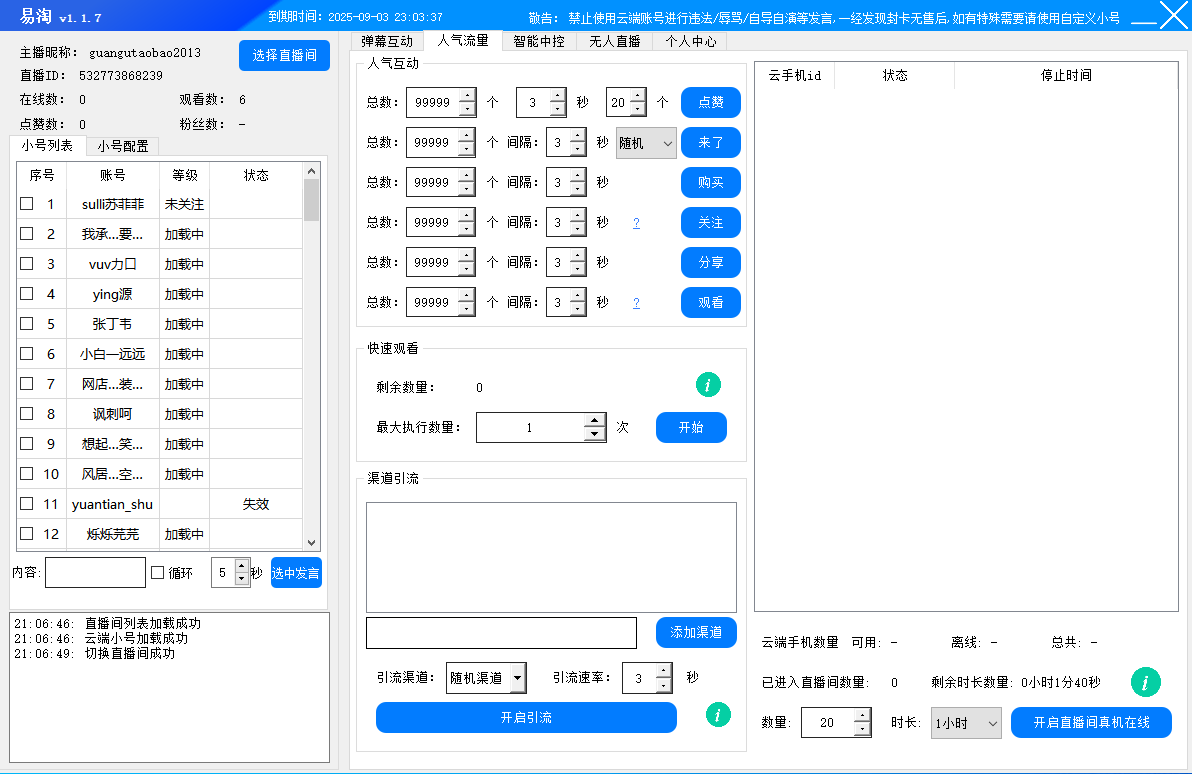Switch to the 智能中控 tab
This screenshot has width=1192, height=774.
[538, 41]
